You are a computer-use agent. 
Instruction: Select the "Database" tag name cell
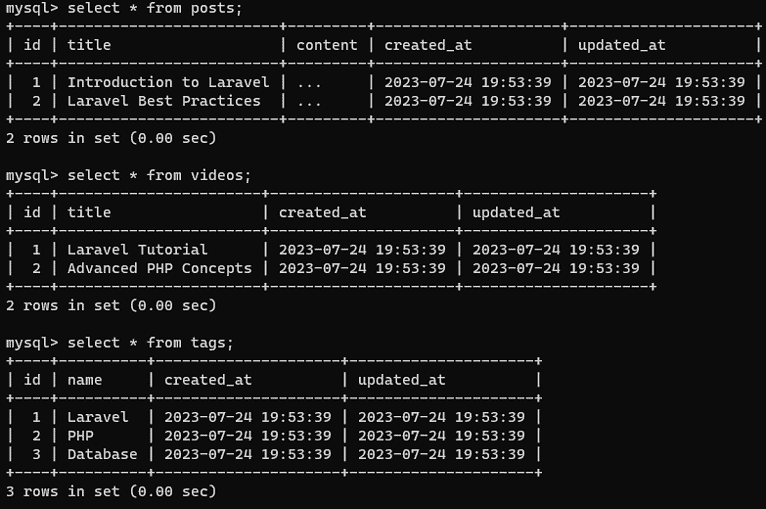pyautogui.click(x=102, y=454)
